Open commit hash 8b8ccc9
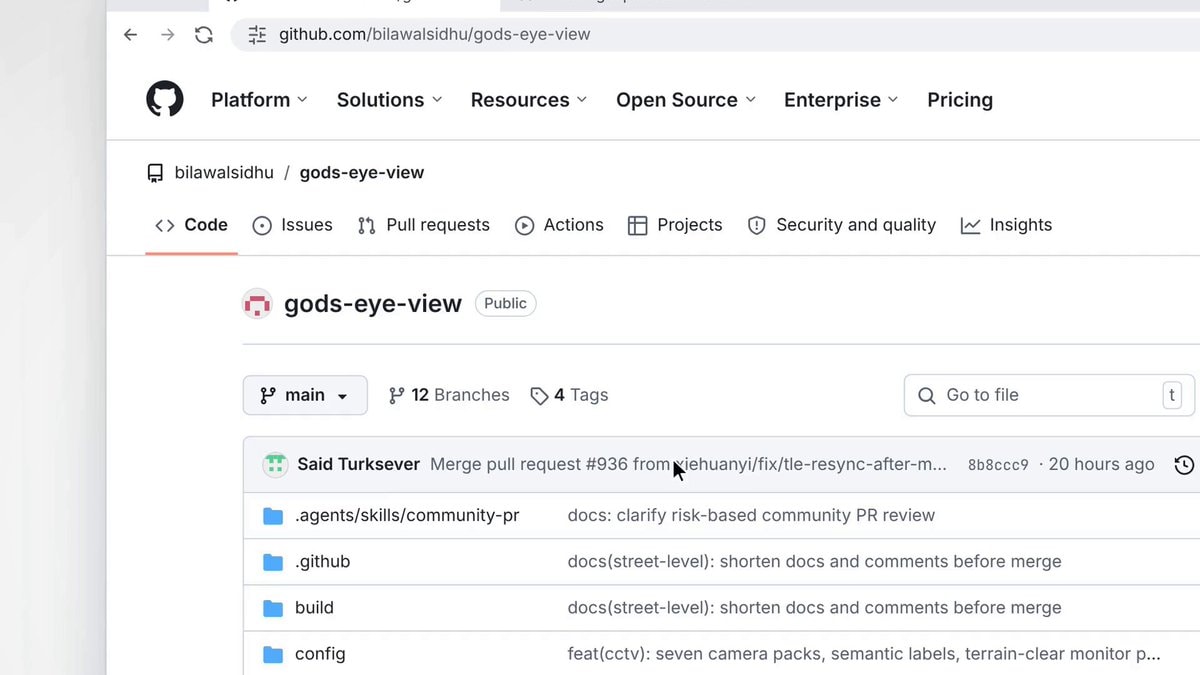The height and width of the screenshot is (675, 1200). click(998, 465)
